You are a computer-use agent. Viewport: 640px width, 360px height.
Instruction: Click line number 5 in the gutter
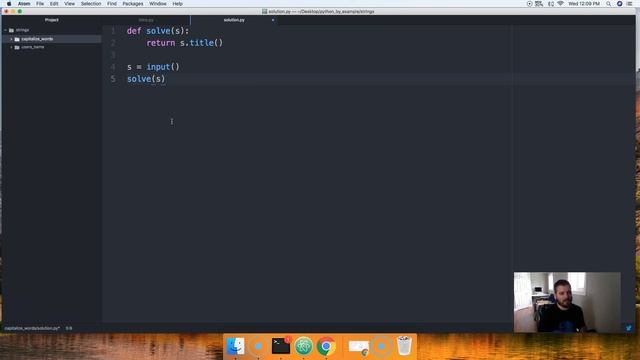(113, 79)
